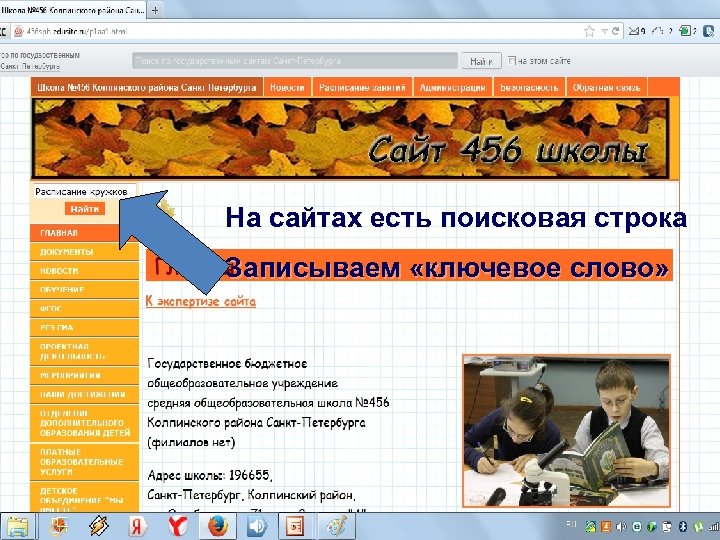This screenshot has height=540, width=720.
Task: Click the government sites search field
Action: click(295, 61)
